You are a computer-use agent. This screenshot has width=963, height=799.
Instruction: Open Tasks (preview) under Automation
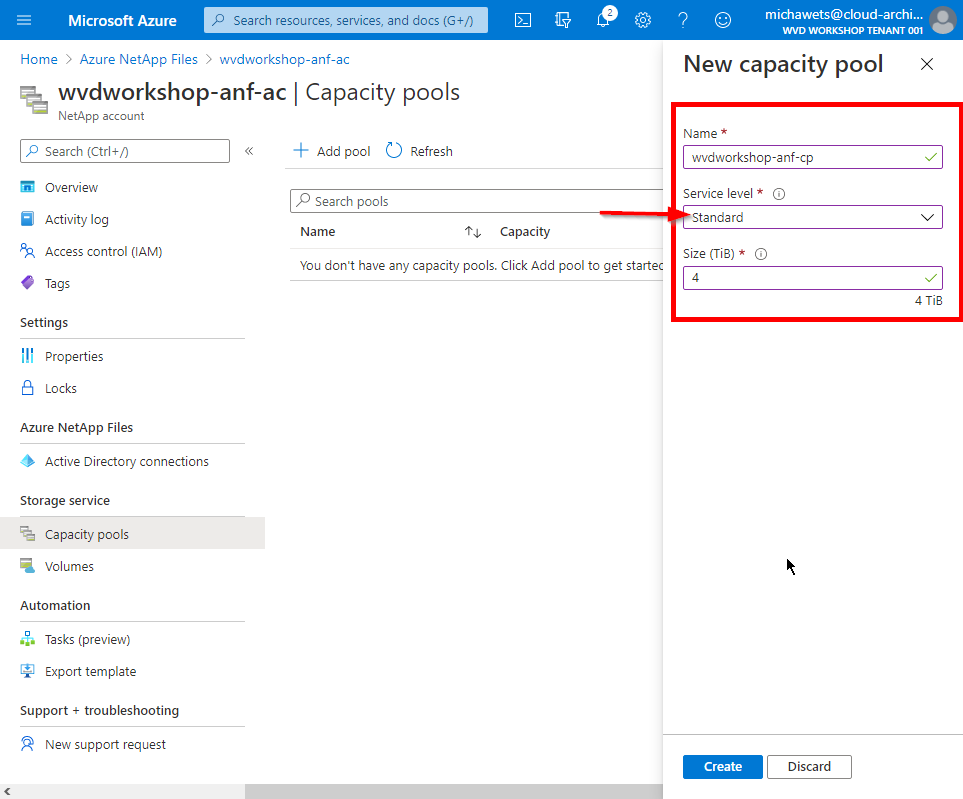click(x=87, y=639)
